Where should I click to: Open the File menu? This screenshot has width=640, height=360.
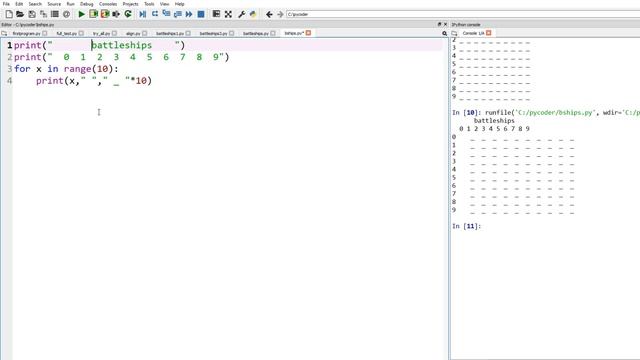(x=6, y=4)
